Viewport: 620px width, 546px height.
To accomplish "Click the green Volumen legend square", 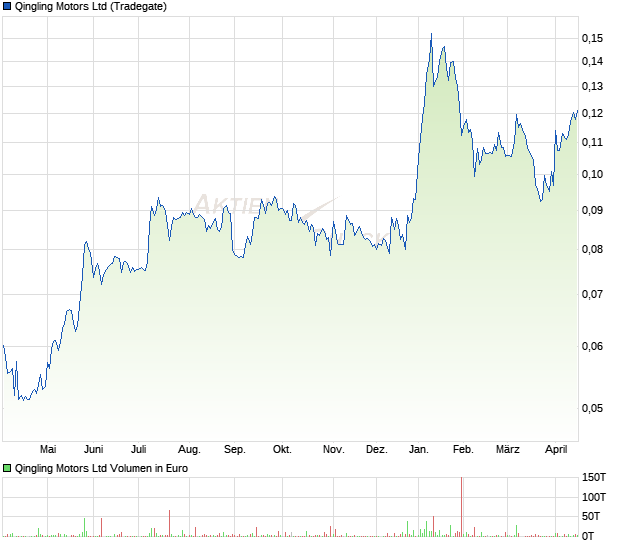I will (7, 468).
